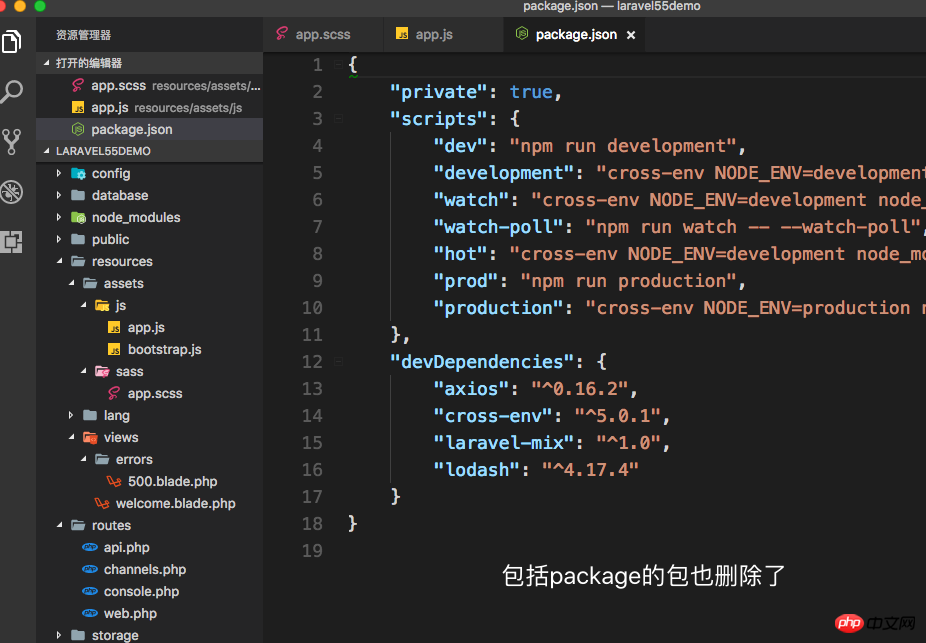Collapse the assets folder arrow
This screenshot has height=643, width=926.
[71, 283]
